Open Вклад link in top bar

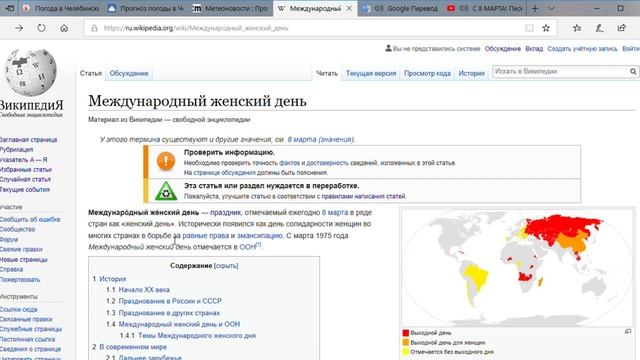coord(534,49)
